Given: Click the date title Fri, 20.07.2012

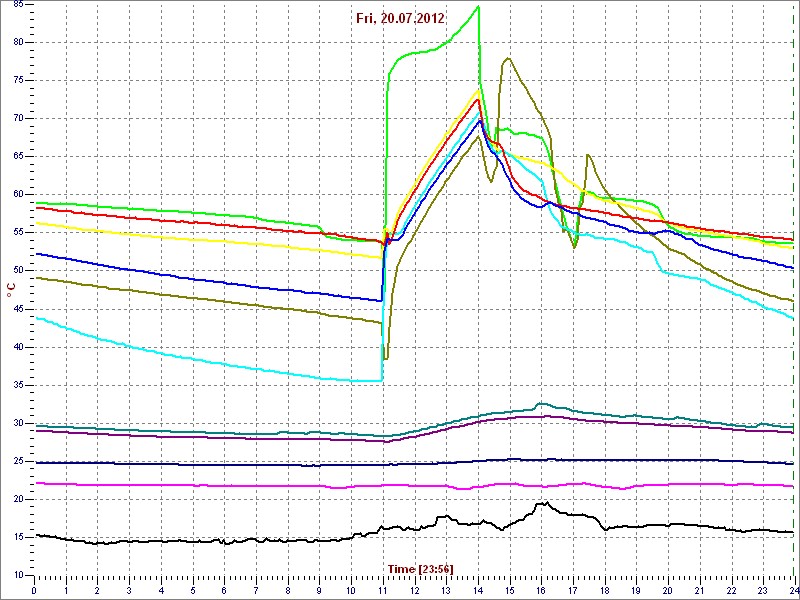Looking at the screenshot, I should (400, 18).
